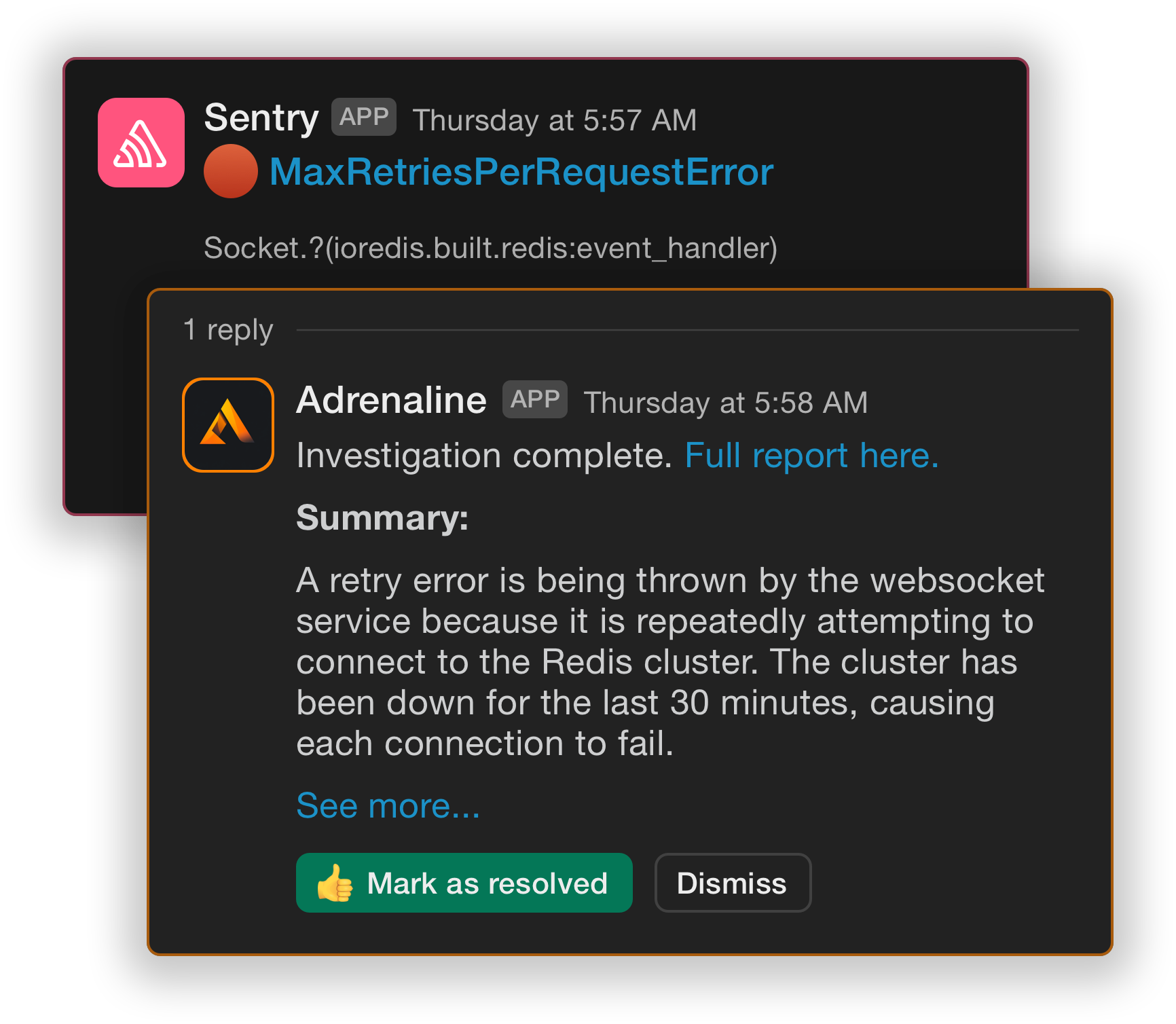
Task: Select the Adrenaline orange mountain logo
Action: click(x=227, y=424)
